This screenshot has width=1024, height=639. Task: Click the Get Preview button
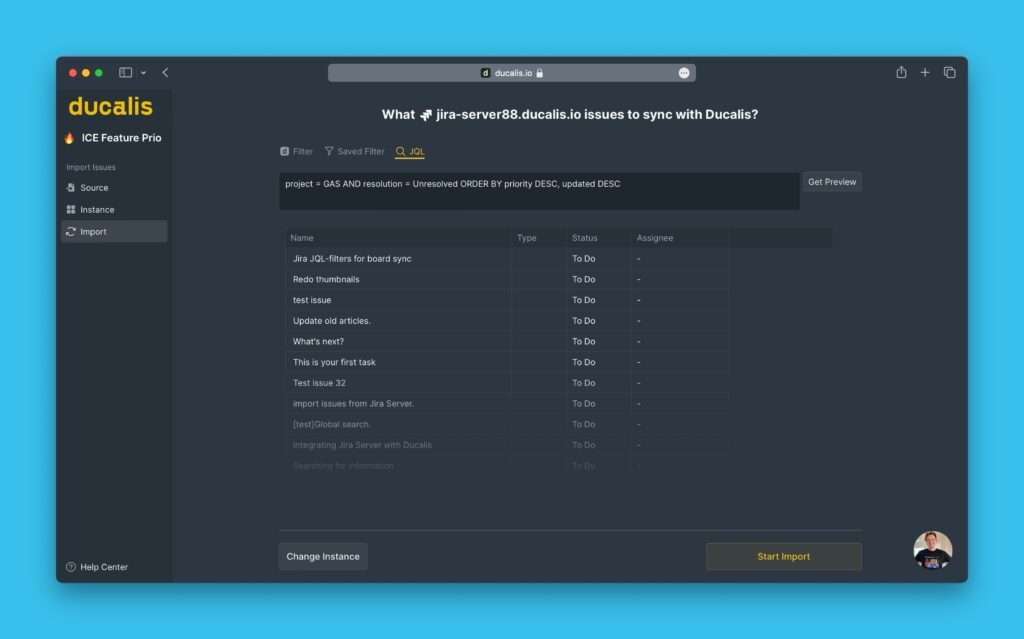pyautogui.click(x=832, y=182)
